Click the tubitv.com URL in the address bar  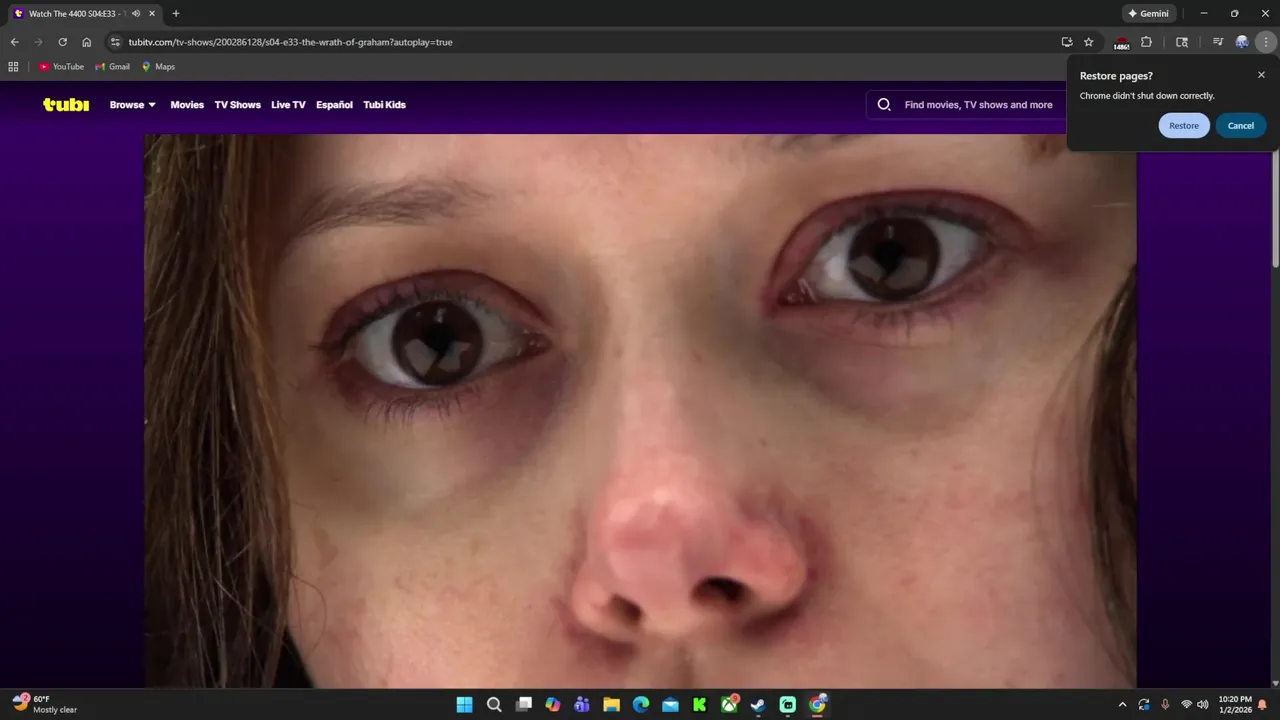290,42
